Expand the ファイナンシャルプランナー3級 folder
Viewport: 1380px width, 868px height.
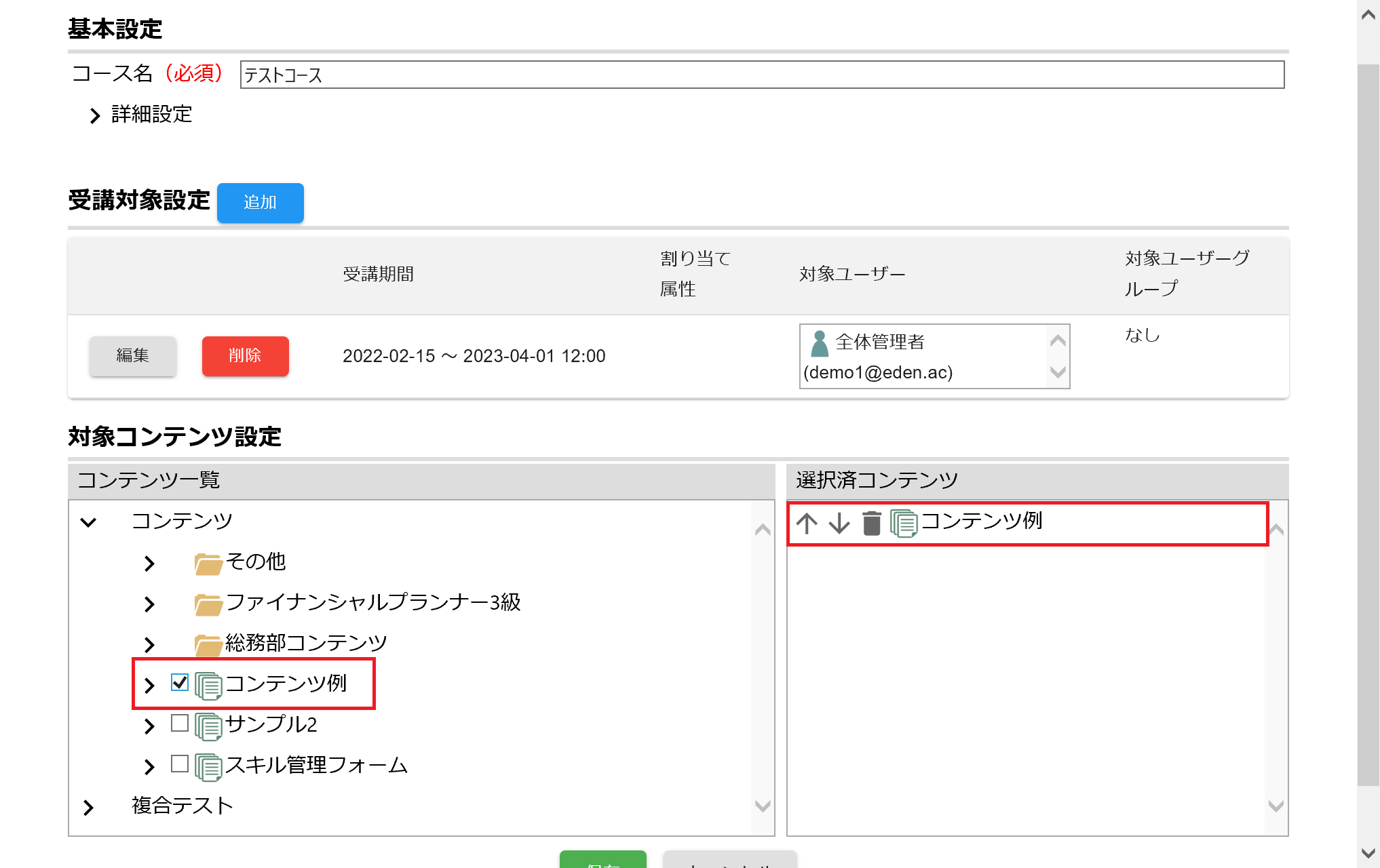click(149, 604)
